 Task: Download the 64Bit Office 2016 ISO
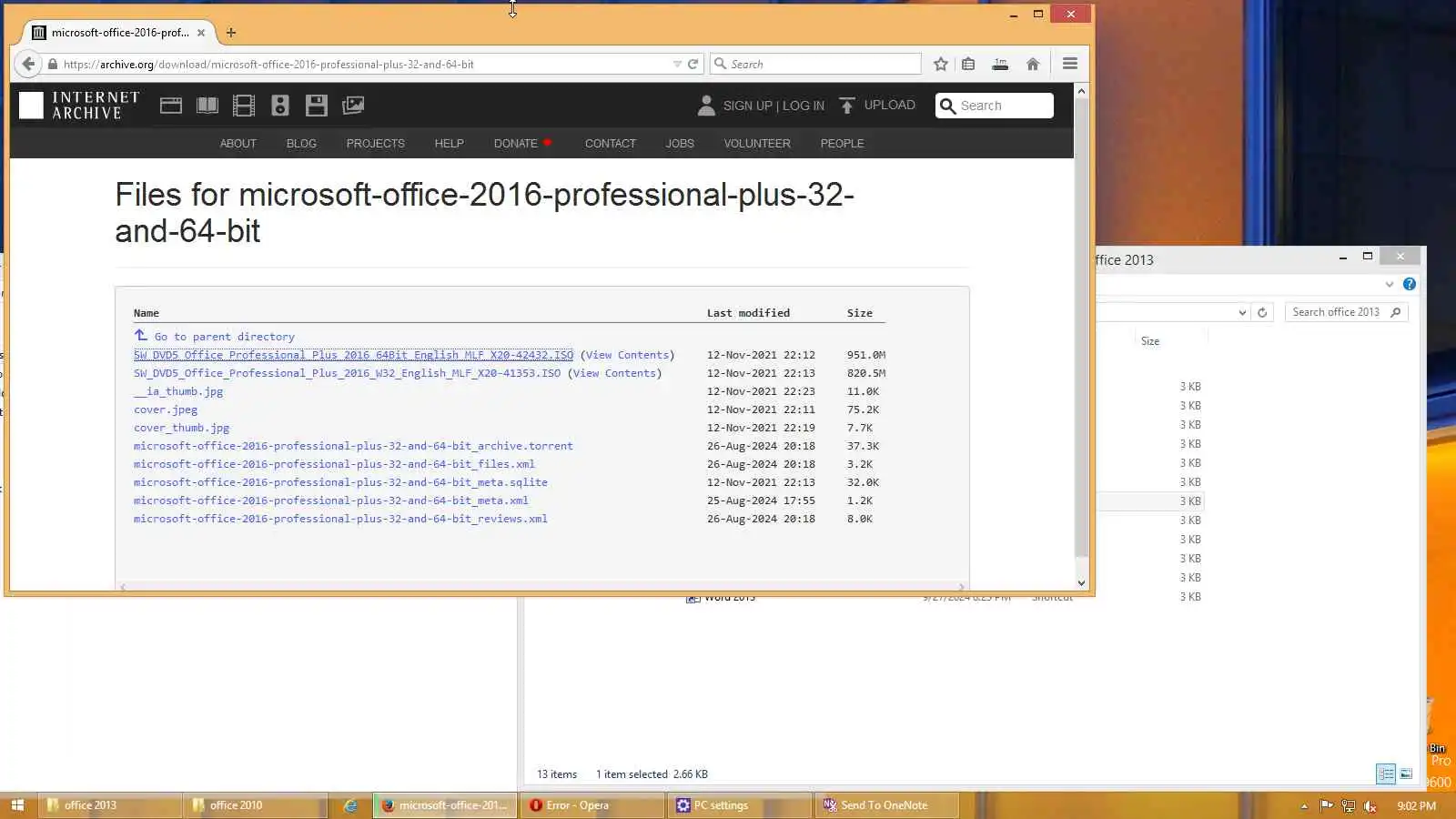point(353,355)
